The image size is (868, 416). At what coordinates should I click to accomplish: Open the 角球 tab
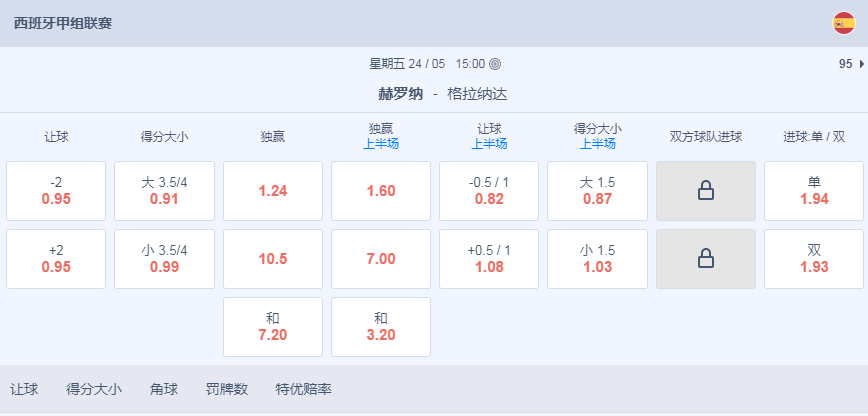tap(163, 389)
